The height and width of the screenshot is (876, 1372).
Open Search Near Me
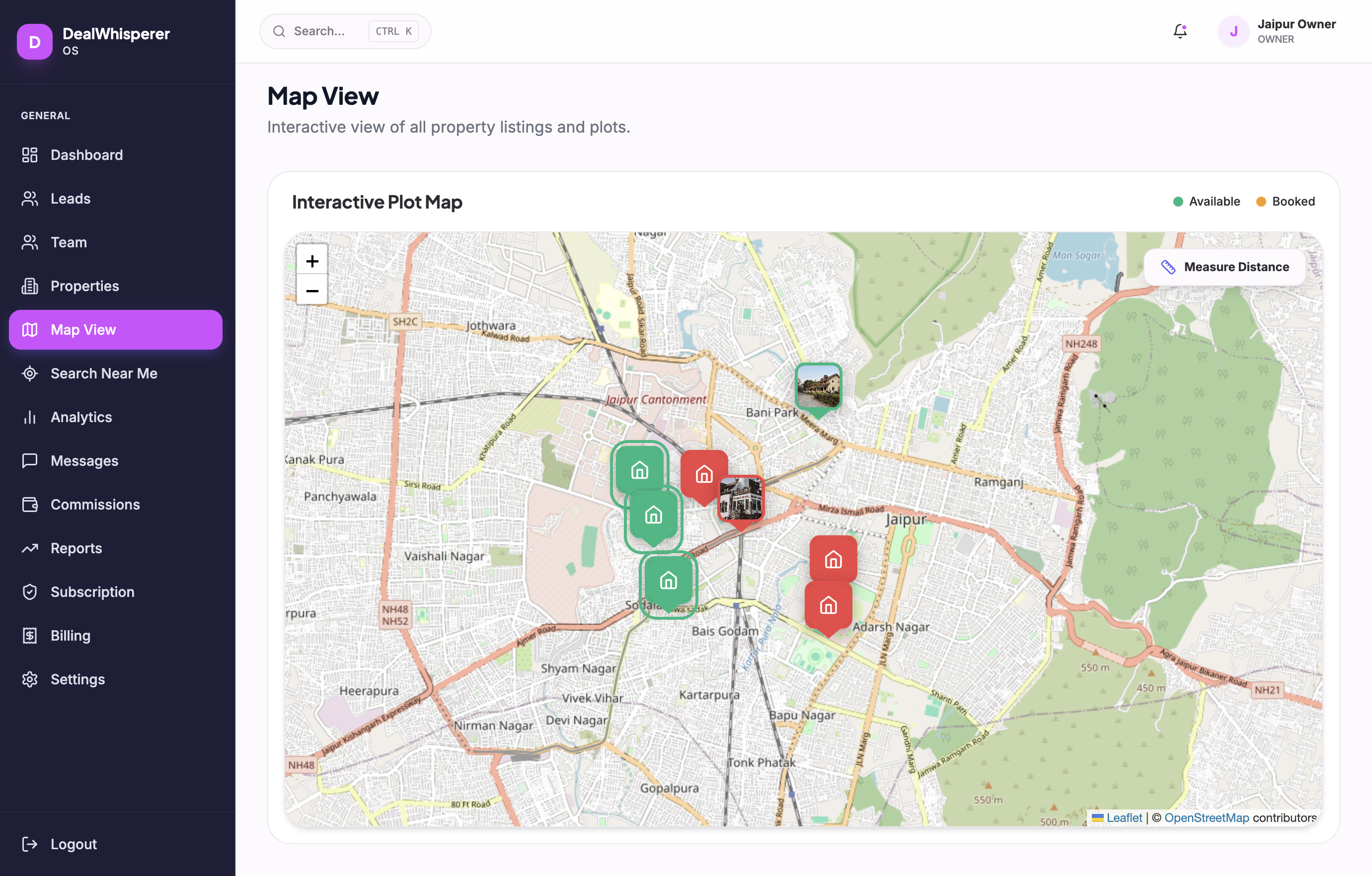point(116,373)
